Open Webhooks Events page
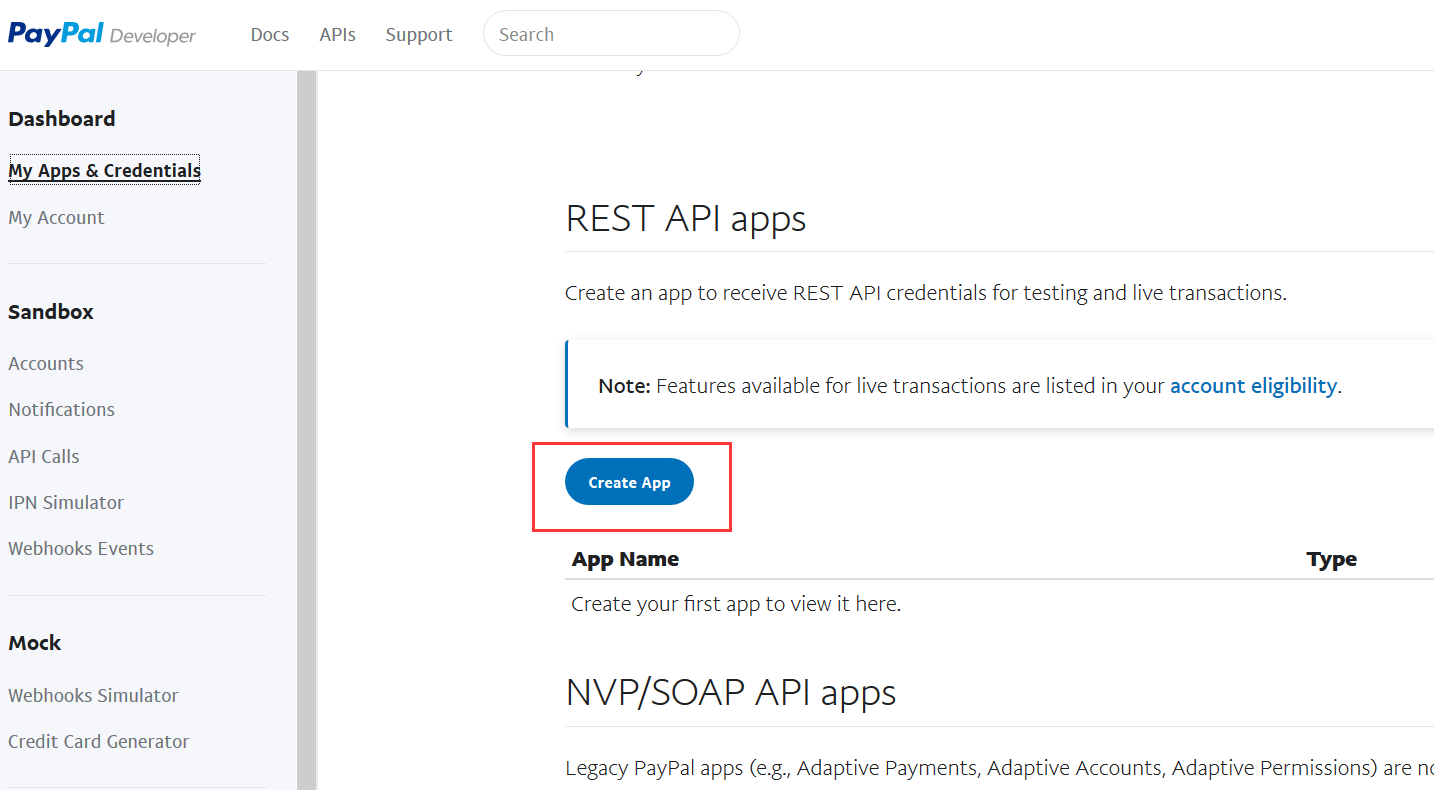 pyautogui.click(x=81, y=549)
